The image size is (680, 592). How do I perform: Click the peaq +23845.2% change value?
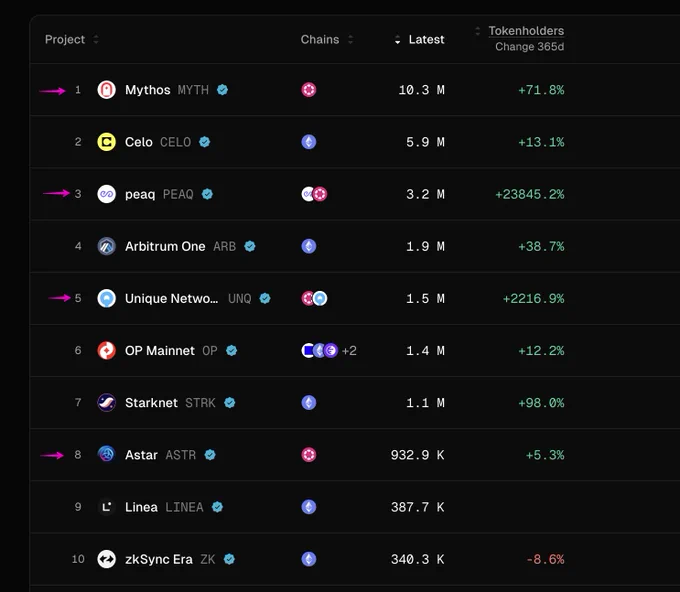point(530,194)
